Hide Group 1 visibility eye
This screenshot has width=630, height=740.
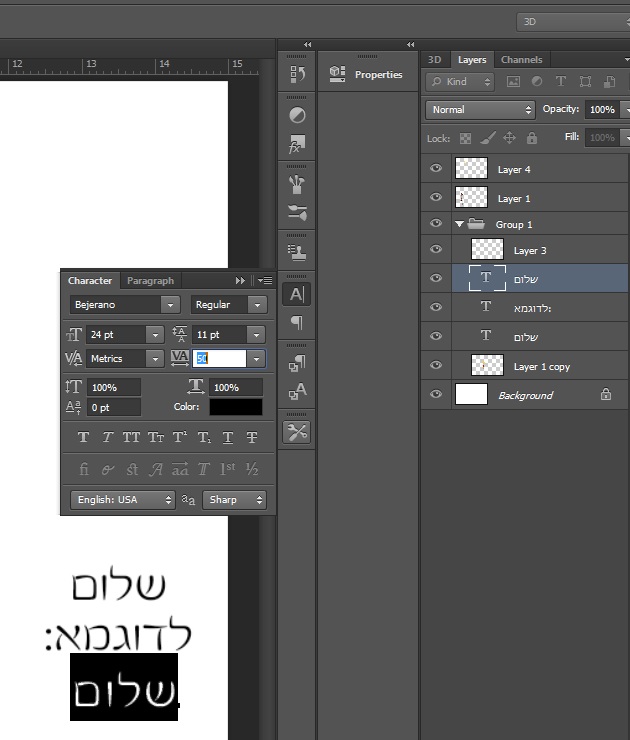436,223
